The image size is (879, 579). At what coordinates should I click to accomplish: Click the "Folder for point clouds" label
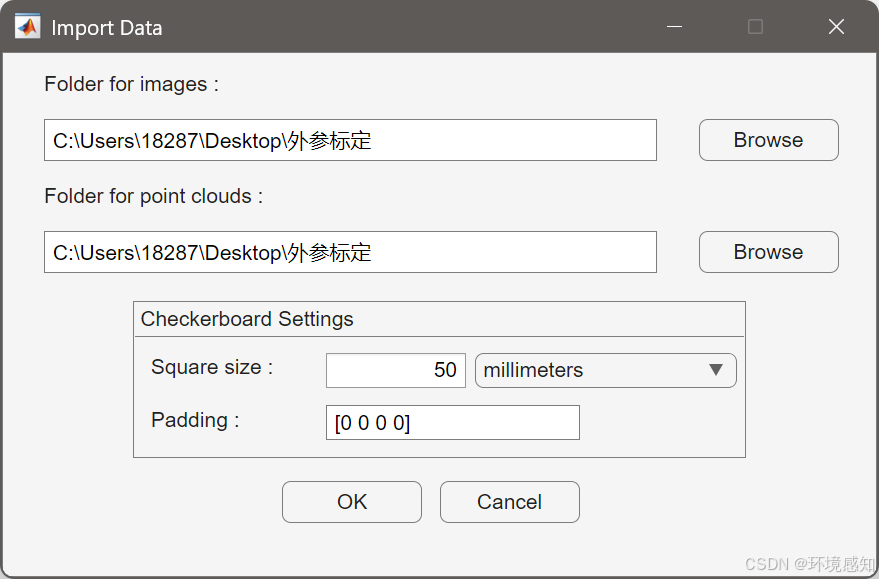click(x=153, y=196)
